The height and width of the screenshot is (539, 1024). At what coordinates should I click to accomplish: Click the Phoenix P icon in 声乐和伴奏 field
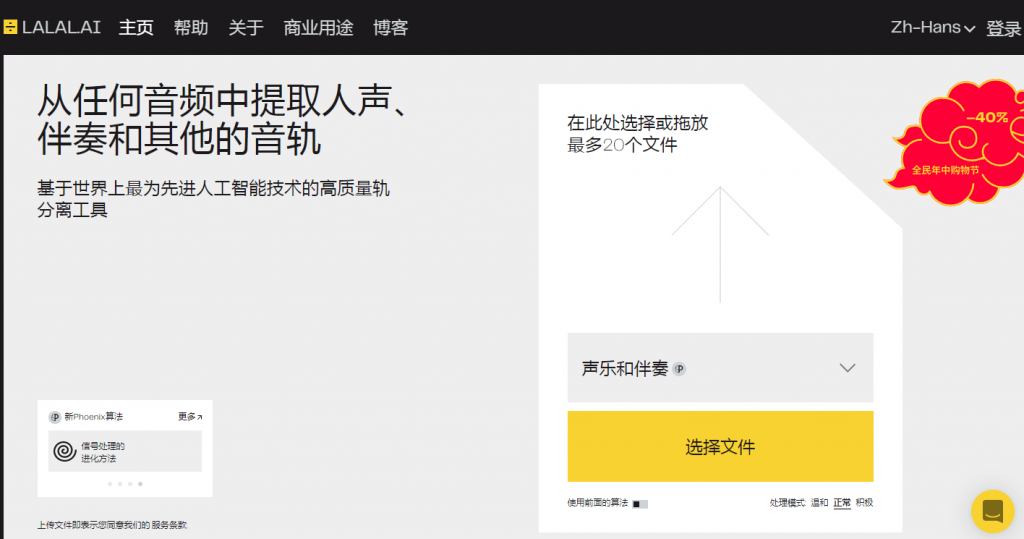(x=679, y=369)
